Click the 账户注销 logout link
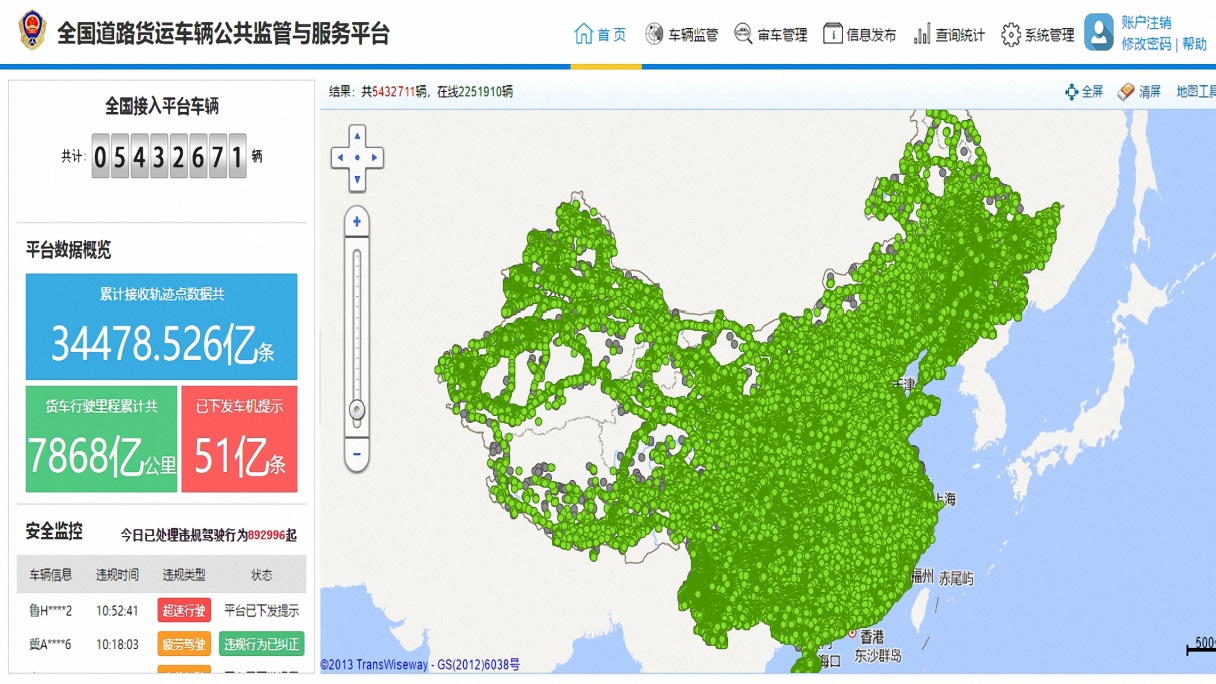The height and width of the screenshot is (684, 1216). (1146, 22)
